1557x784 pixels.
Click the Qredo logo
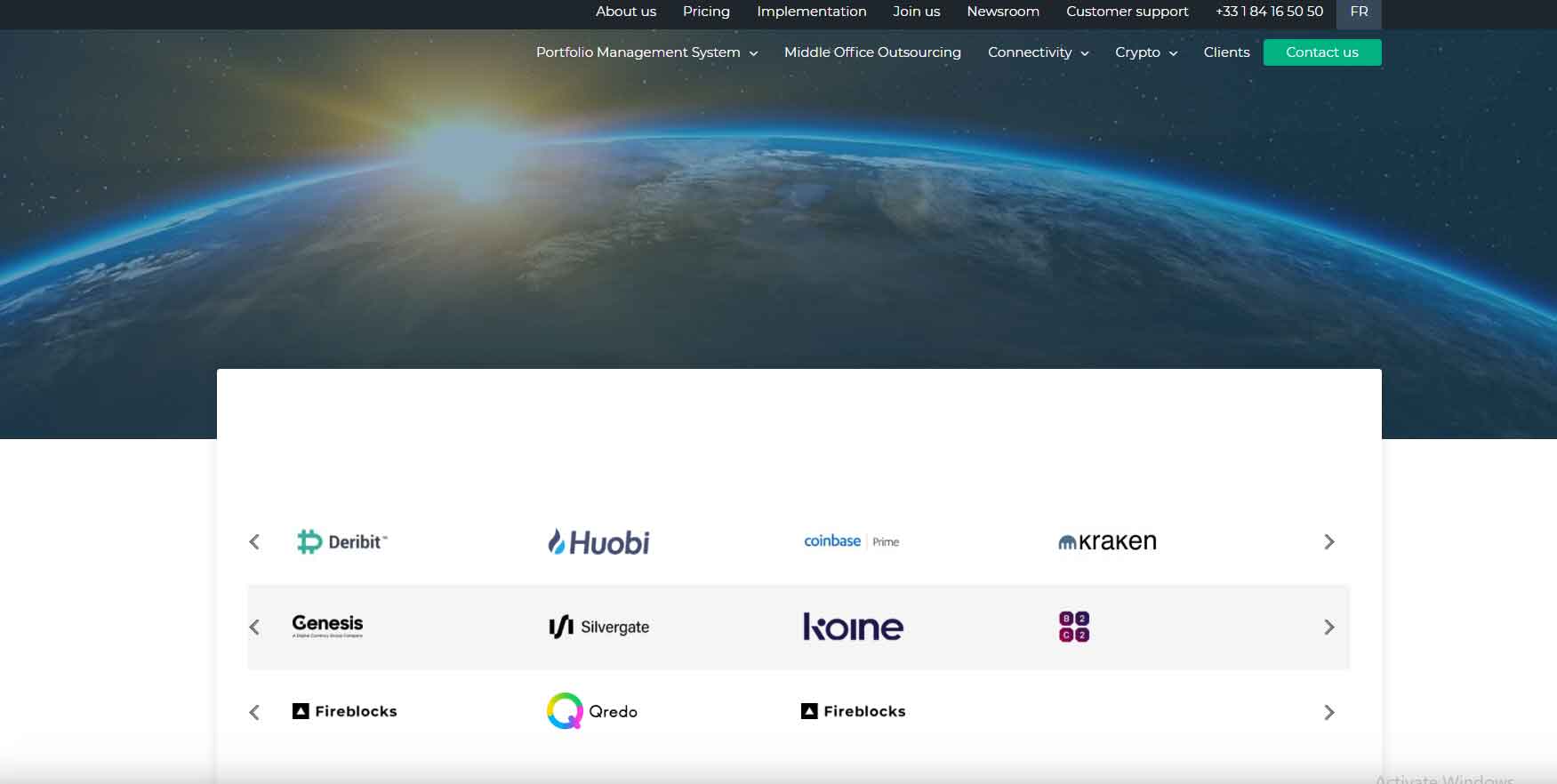tap(592, 711)
